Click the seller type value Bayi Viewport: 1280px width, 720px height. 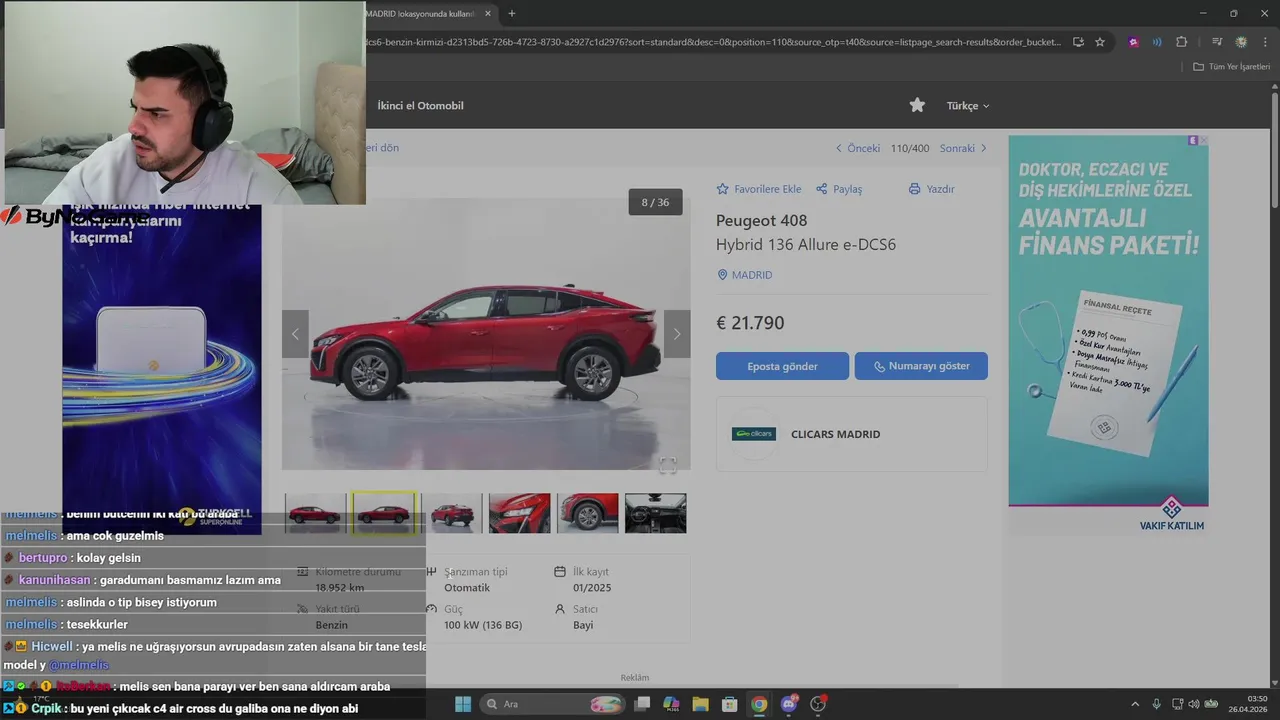click(583, 625)
